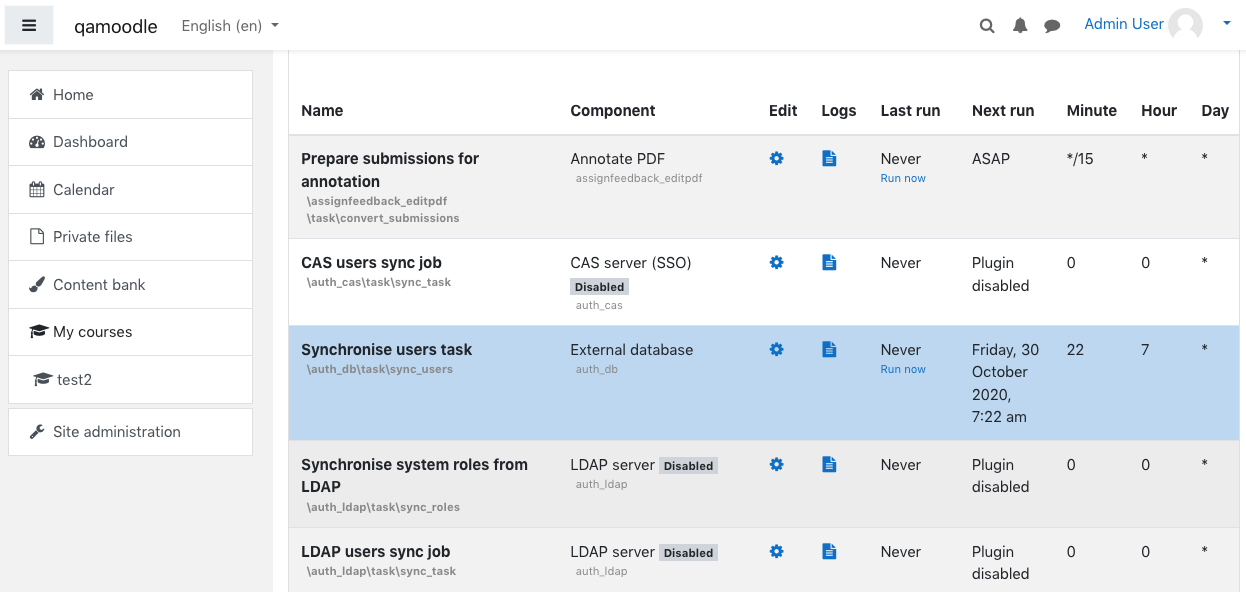Open the search magnifier icon

point(987,26)
